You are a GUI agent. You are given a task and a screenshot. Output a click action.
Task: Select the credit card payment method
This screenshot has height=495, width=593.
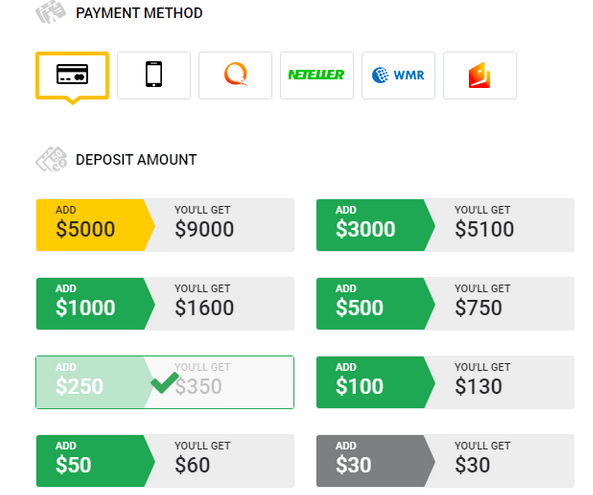[x=72, y=76]
